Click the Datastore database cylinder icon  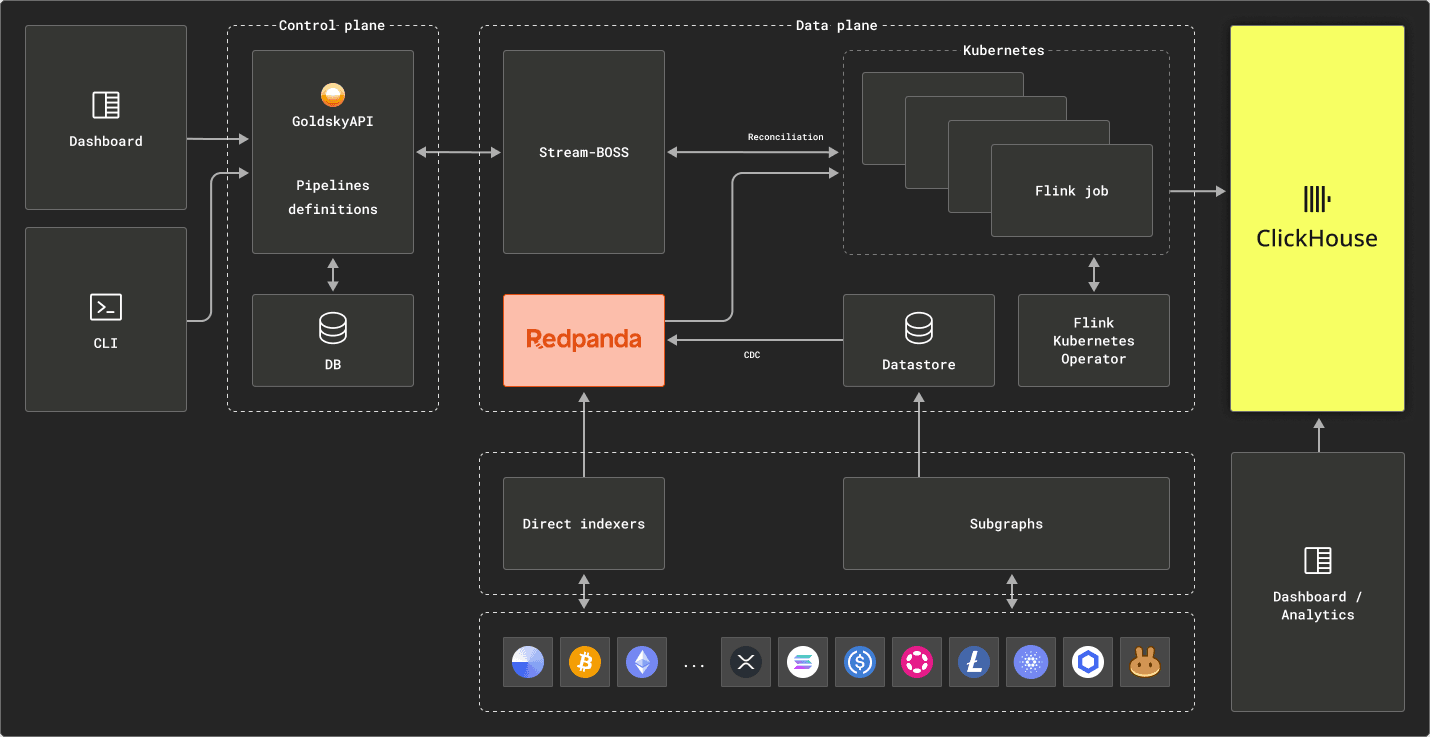(x=918, y=327)
